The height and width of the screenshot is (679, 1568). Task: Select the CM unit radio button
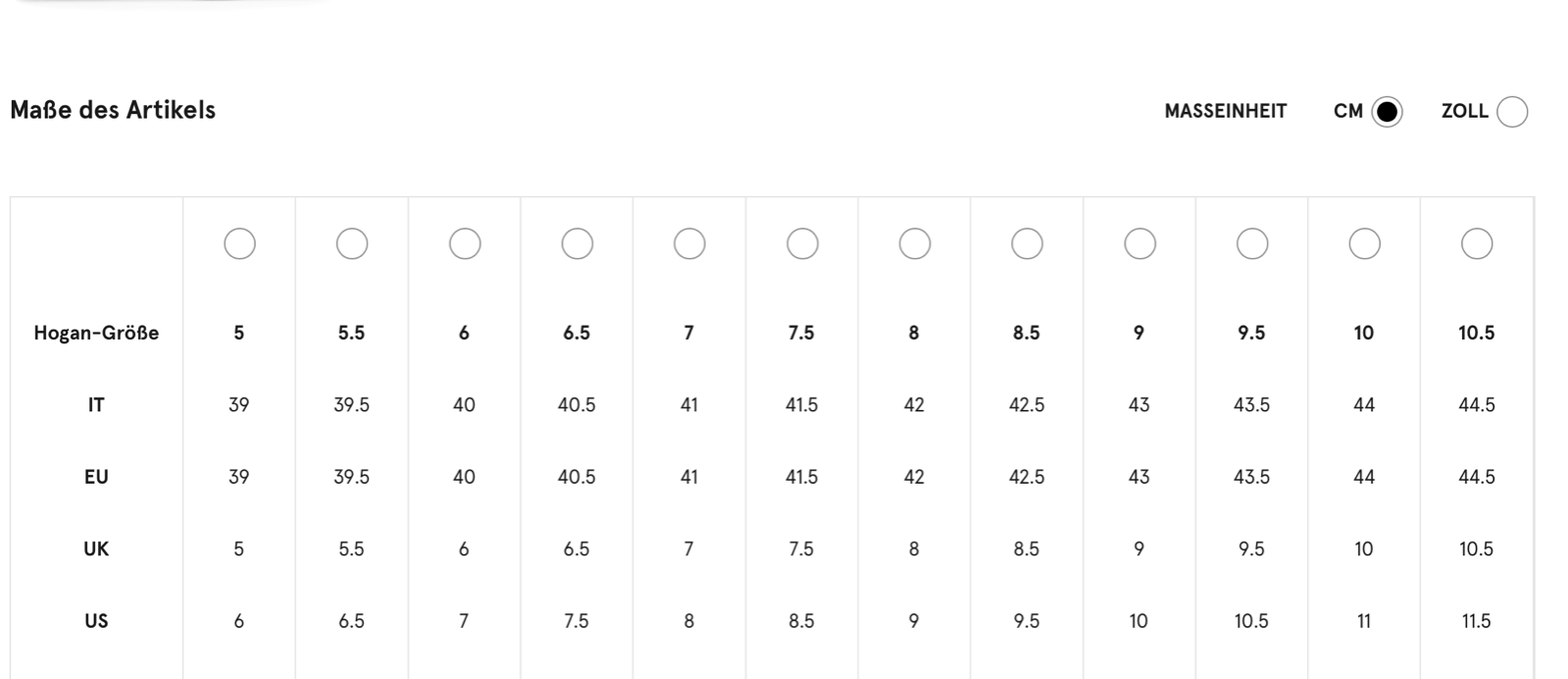click(1387, 112)
